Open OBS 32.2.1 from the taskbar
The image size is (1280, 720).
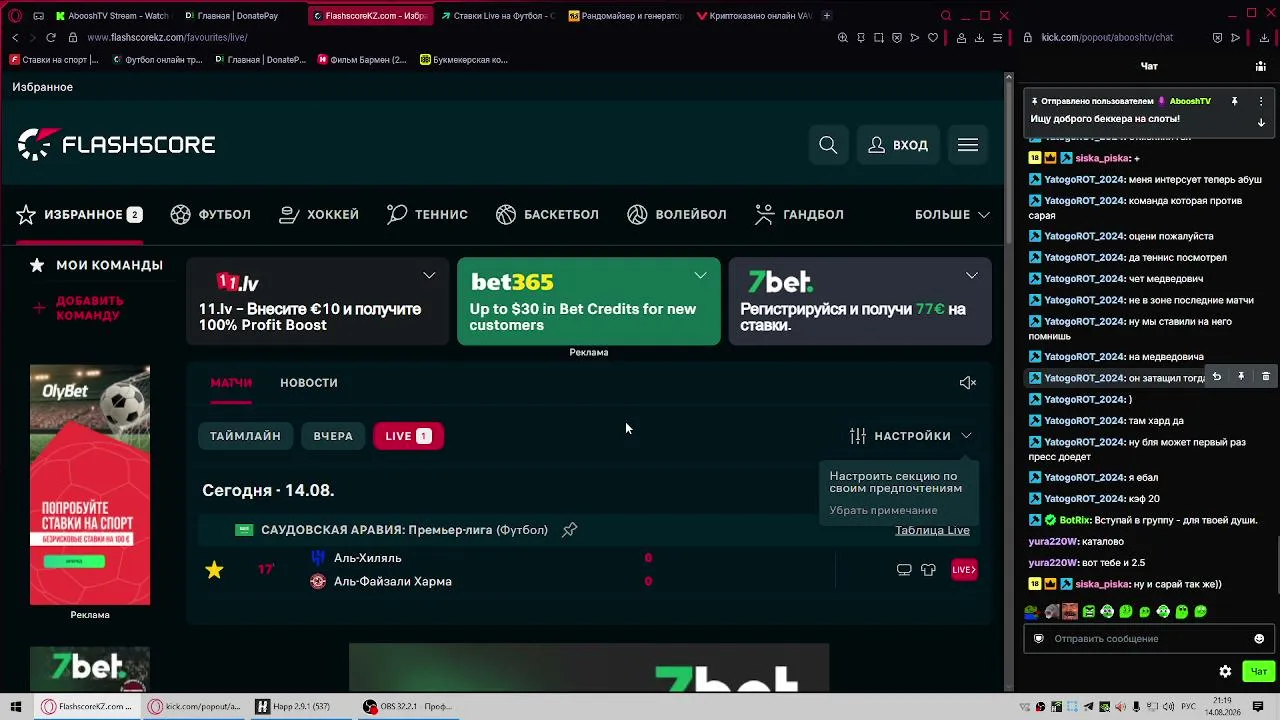pyautogui.click(x=408, y=707)
